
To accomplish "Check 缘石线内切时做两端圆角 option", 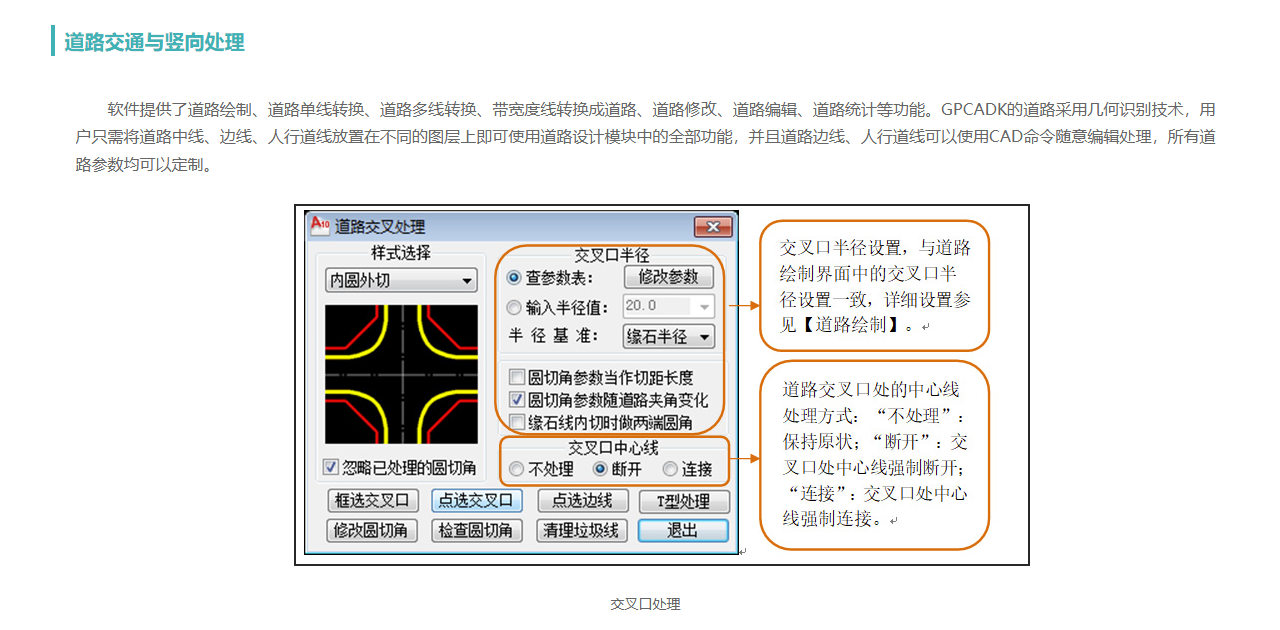I will [x=516, y=422].
